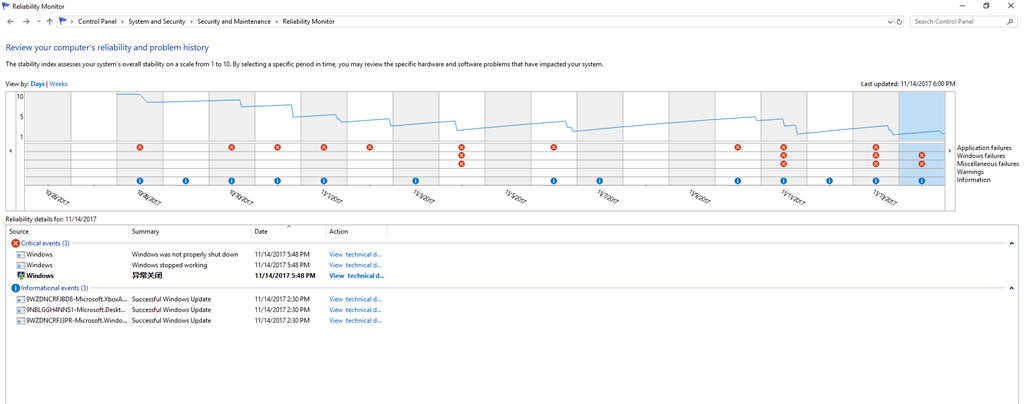Select miscellaneous failure icon in highlighted 11/14 column
Viewport: 1024px width, 404px height.
(921, 164)
